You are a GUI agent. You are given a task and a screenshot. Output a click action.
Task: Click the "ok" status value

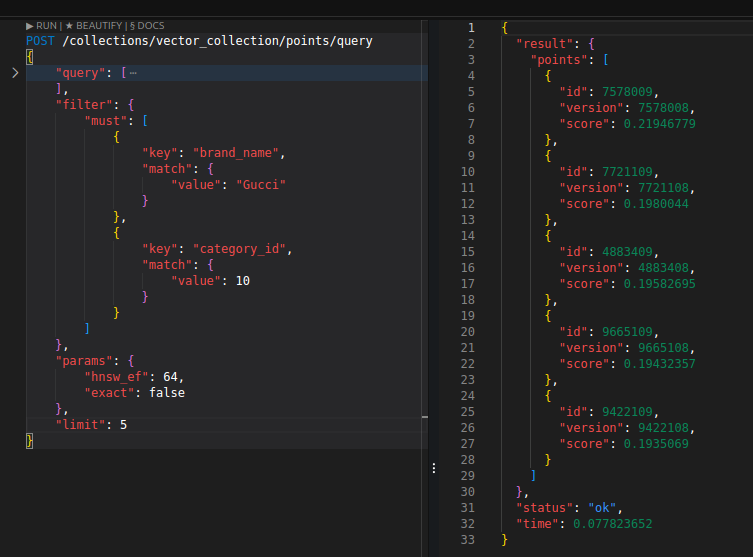(600, 508)
